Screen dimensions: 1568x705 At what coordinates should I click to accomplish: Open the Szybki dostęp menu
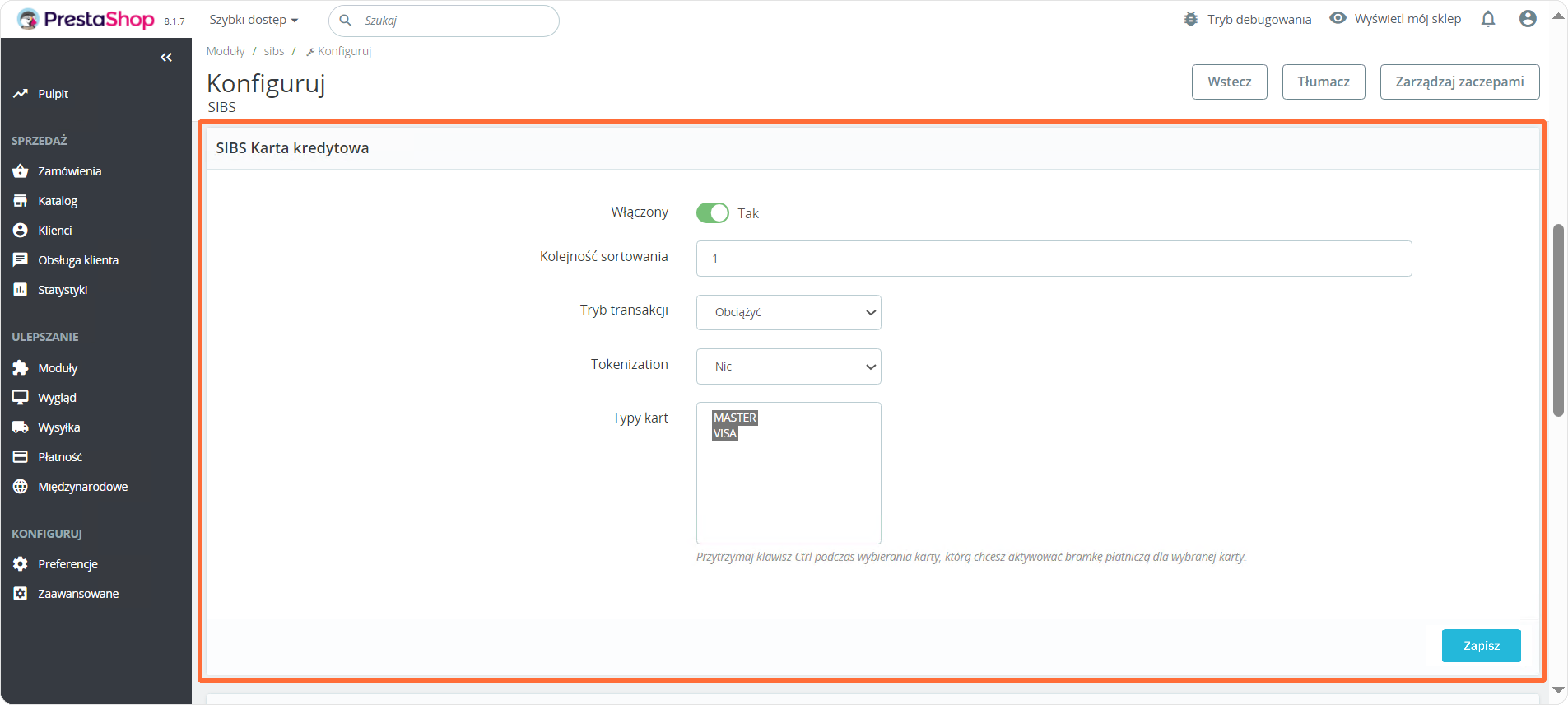click(253, 19)
